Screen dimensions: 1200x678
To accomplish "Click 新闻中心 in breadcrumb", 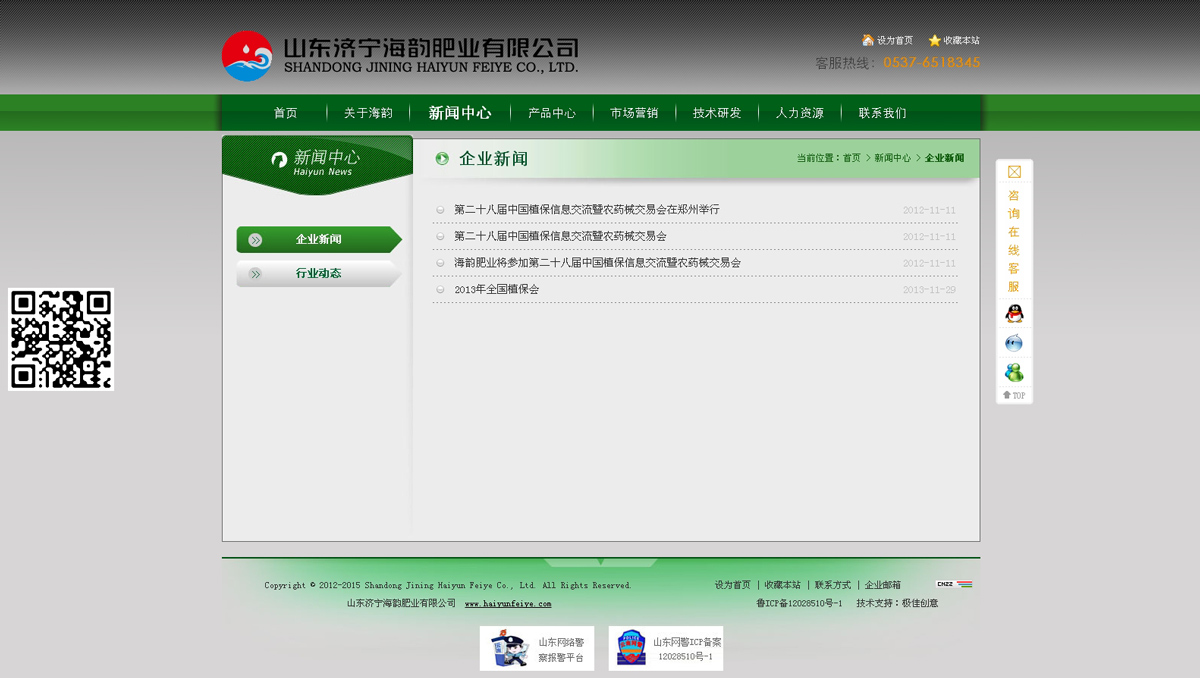I will [892, 158].
